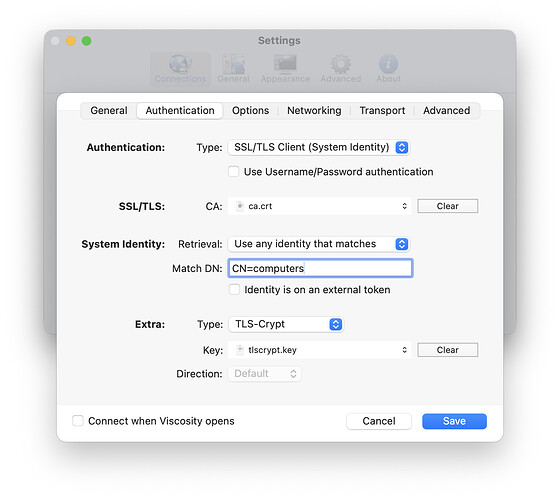Enable Connect when Viscosity opens
The width and height of the screenshot is (559, 500).
pos(78,421)
